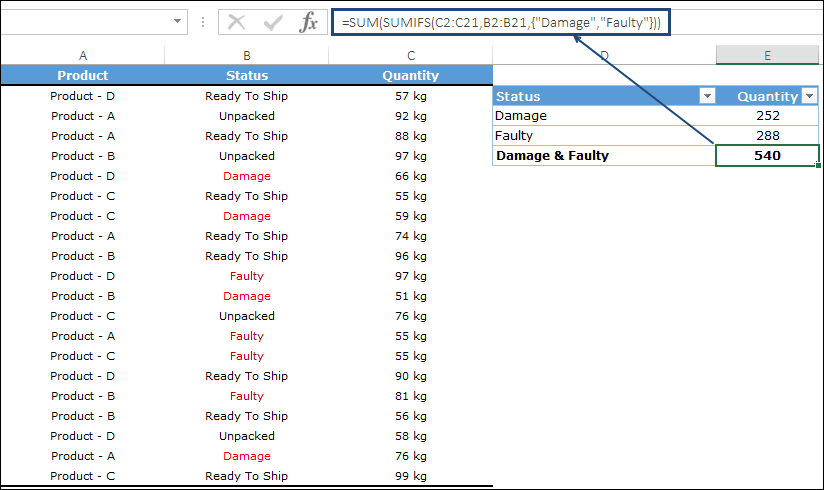Click Damage status in the 66 kg row
The width and height of the screenshot is (824, 490).
246,176
